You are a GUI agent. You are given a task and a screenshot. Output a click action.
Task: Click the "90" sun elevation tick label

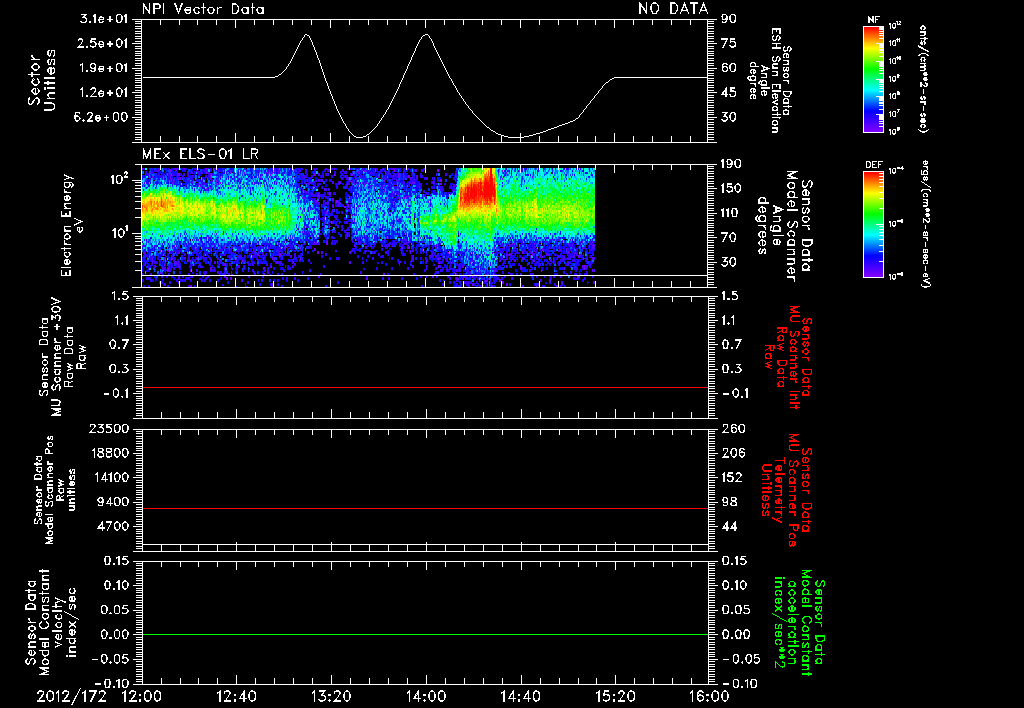(729, 19)
